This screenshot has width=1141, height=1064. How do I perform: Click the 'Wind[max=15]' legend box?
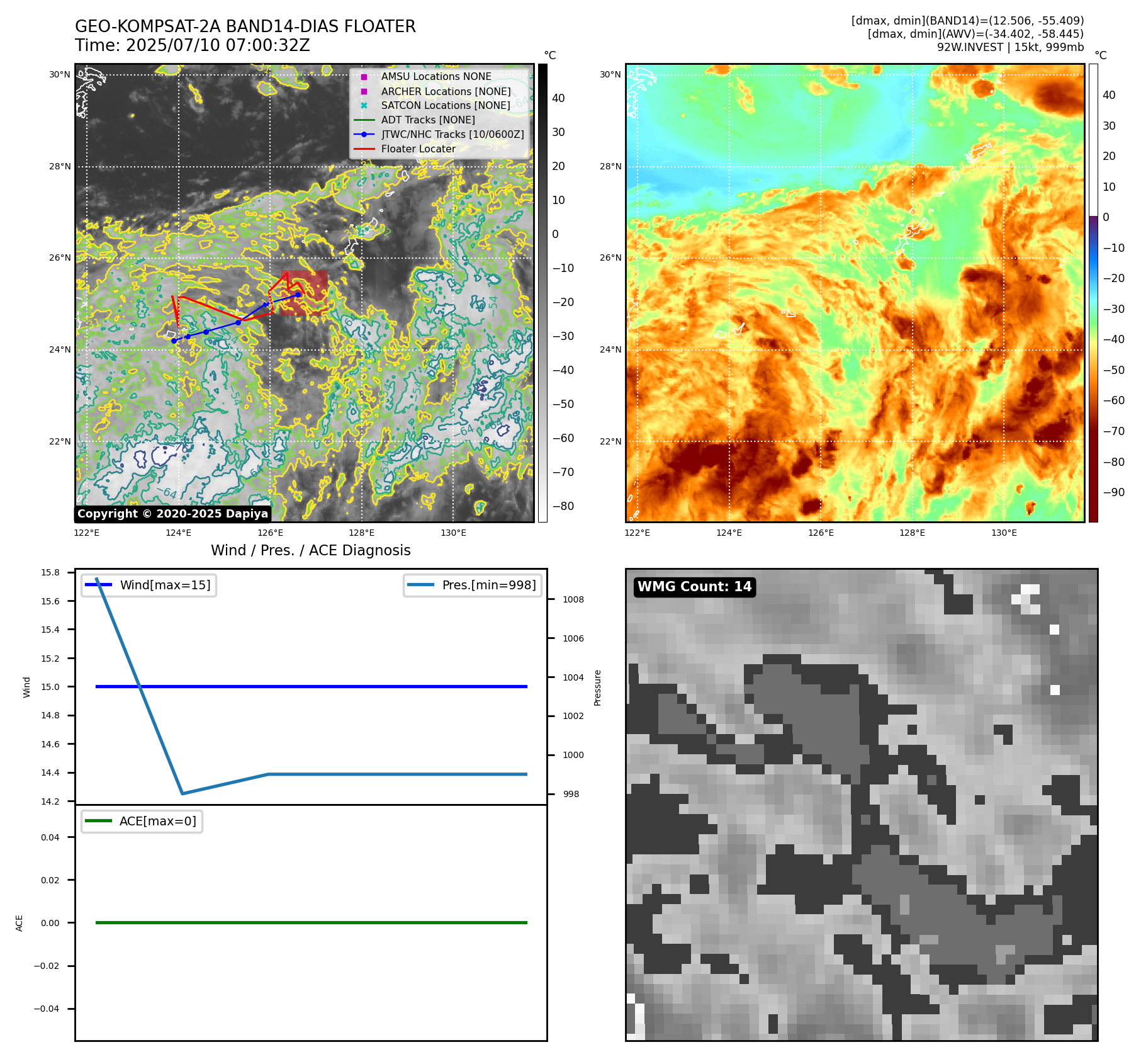[149, 585]
